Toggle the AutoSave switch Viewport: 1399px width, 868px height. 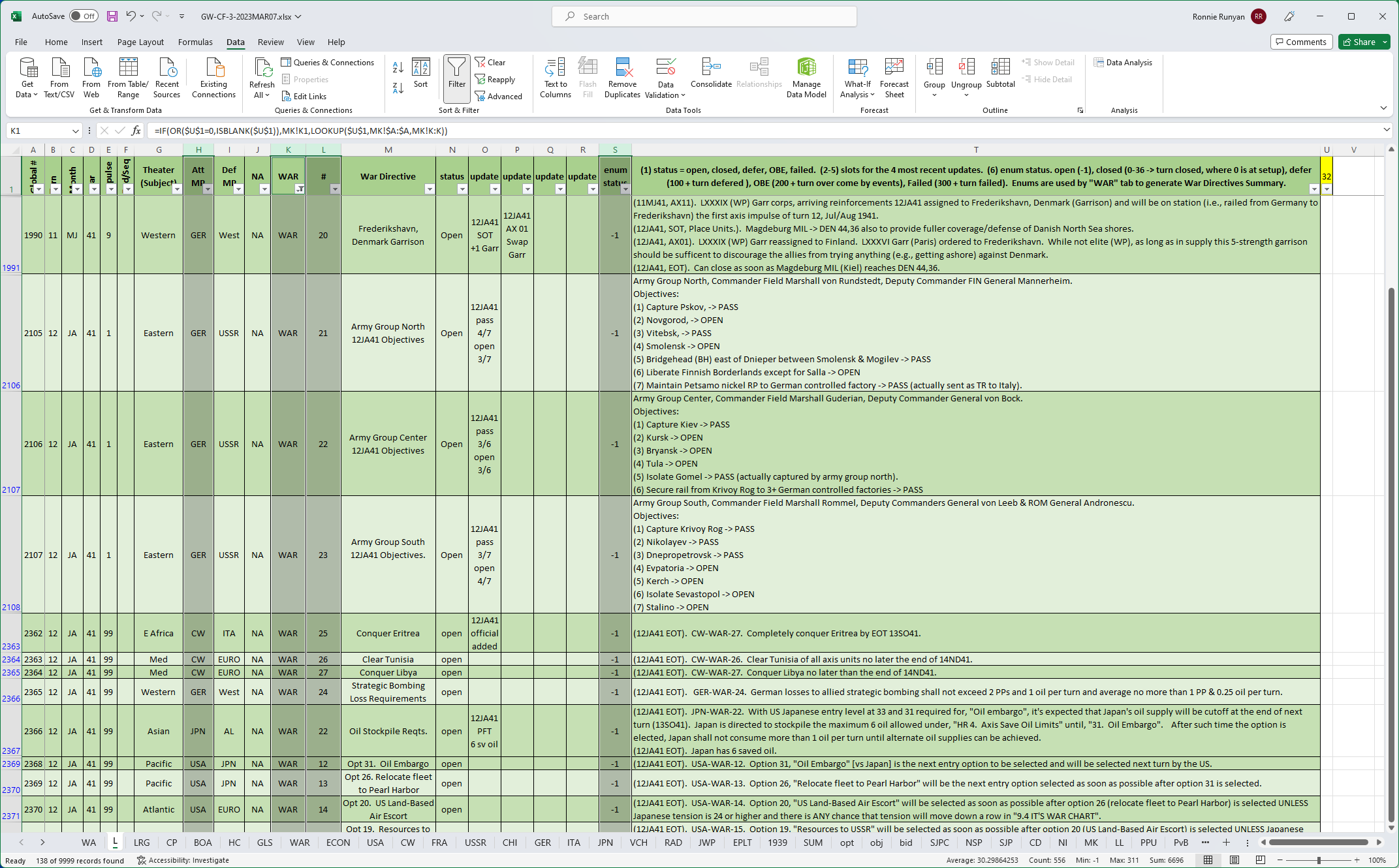(x=84, y=16)
